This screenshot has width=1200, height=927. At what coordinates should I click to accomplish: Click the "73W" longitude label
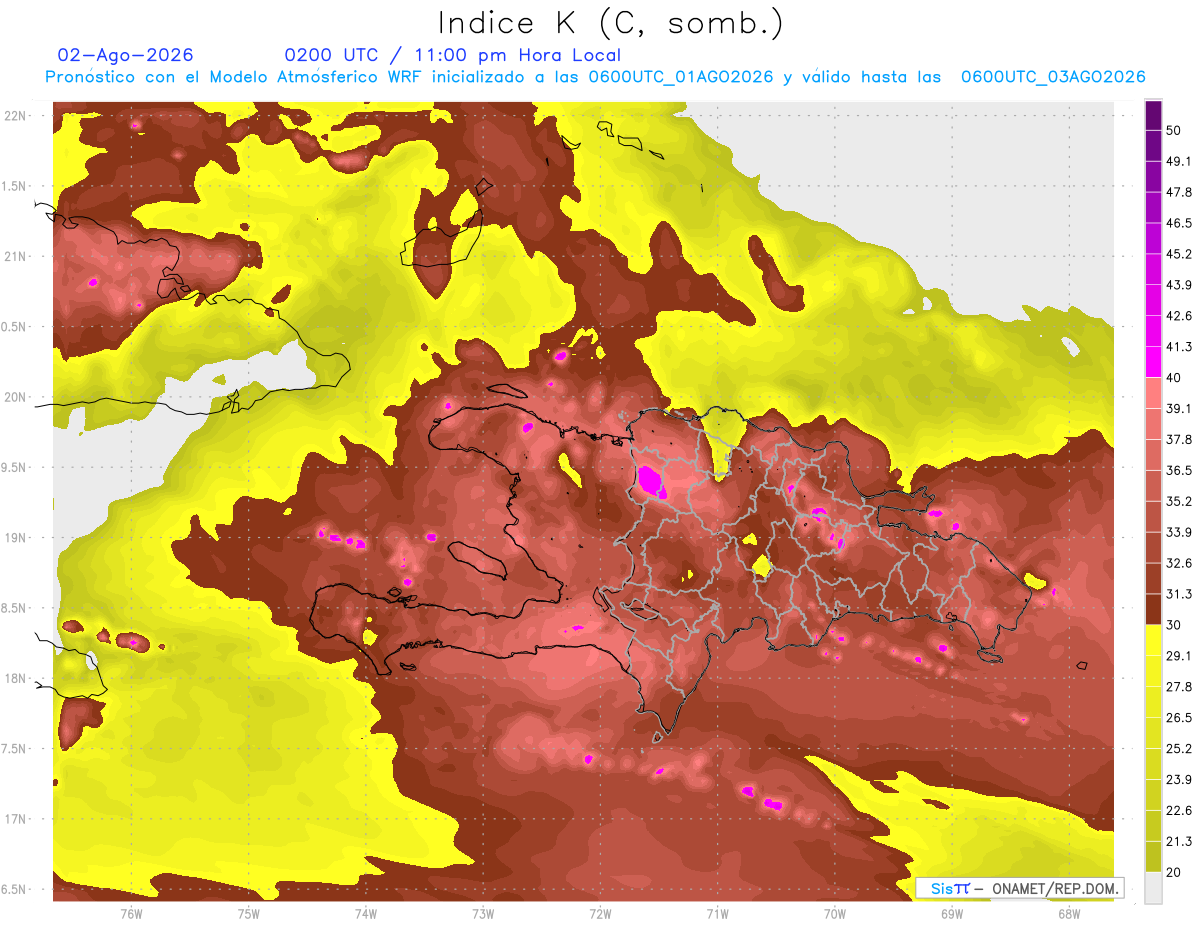point(483,913)
